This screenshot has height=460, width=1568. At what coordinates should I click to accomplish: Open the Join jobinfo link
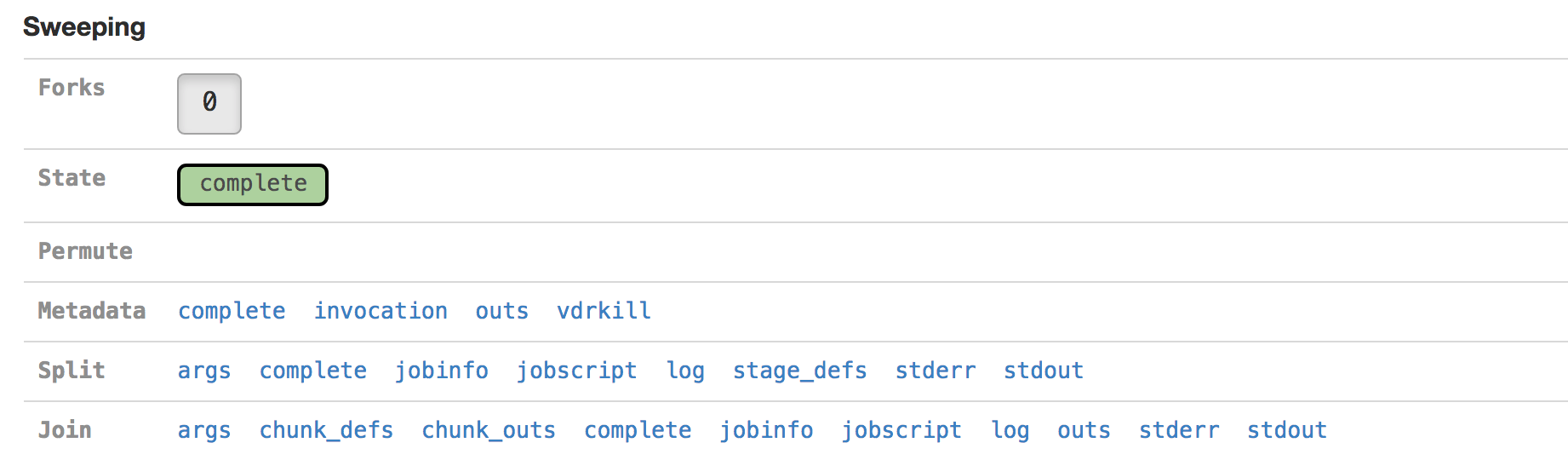click(x=766, y=430)
